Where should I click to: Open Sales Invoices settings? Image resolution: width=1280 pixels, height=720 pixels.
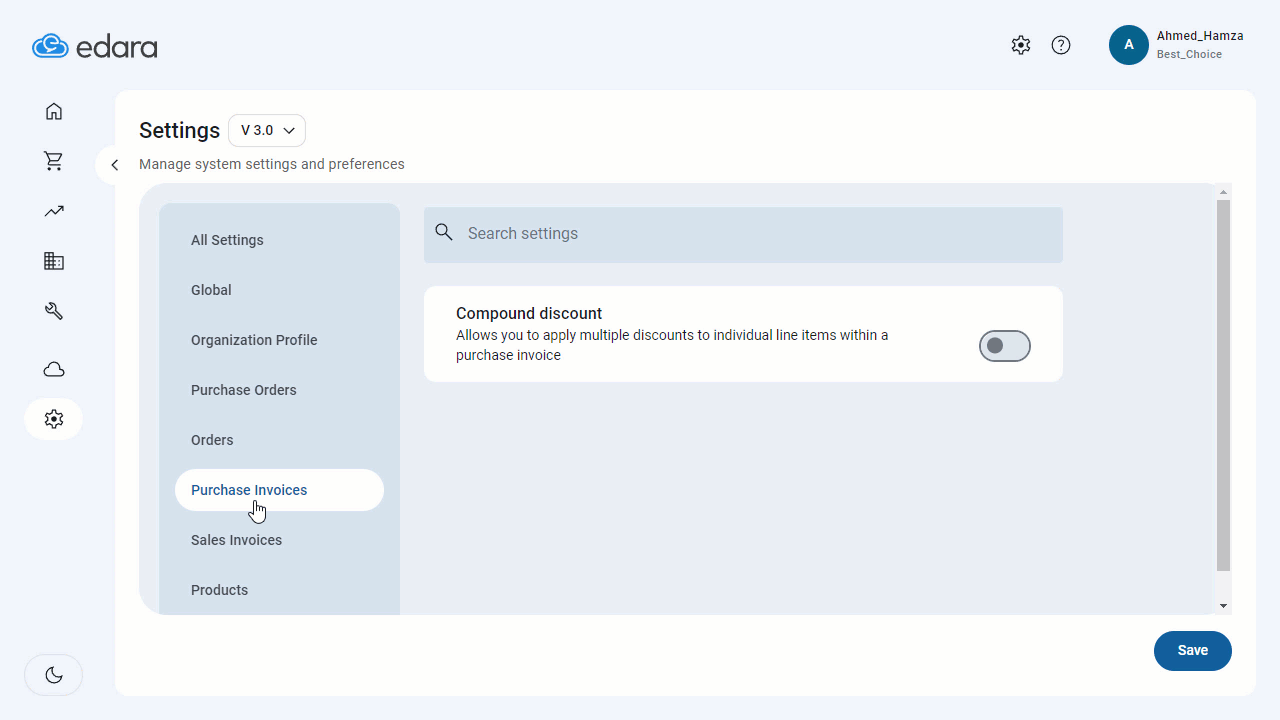point(236,540)
